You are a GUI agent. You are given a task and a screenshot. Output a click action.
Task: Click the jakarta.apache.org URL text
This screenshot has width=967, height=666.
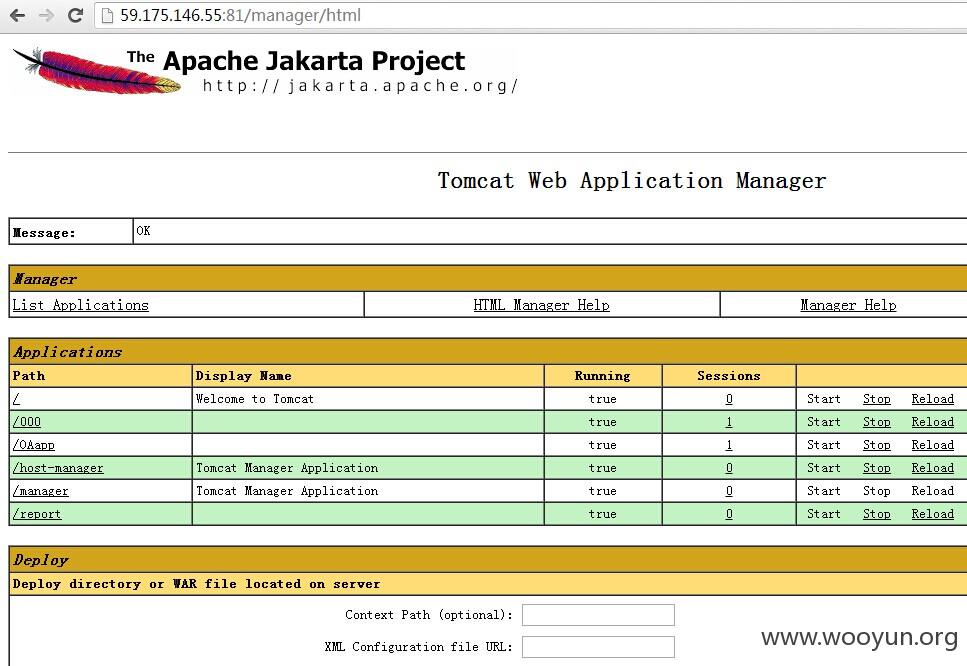(360, 85)
